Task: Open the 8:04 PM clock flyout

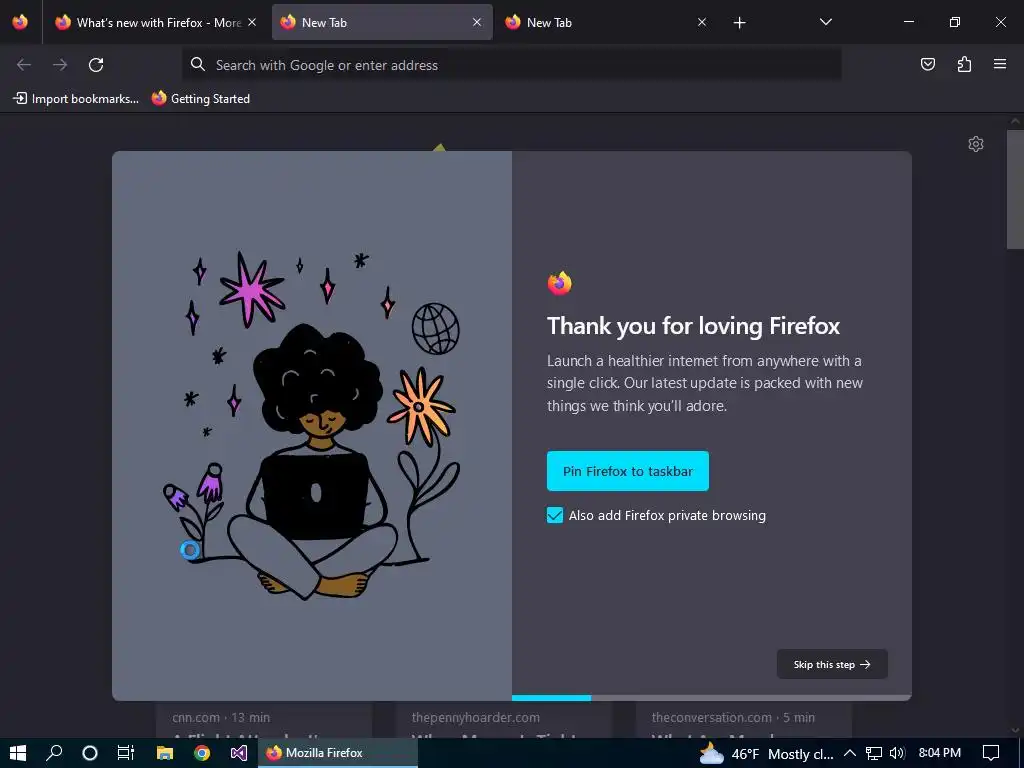Action: [x=939, y=753]
